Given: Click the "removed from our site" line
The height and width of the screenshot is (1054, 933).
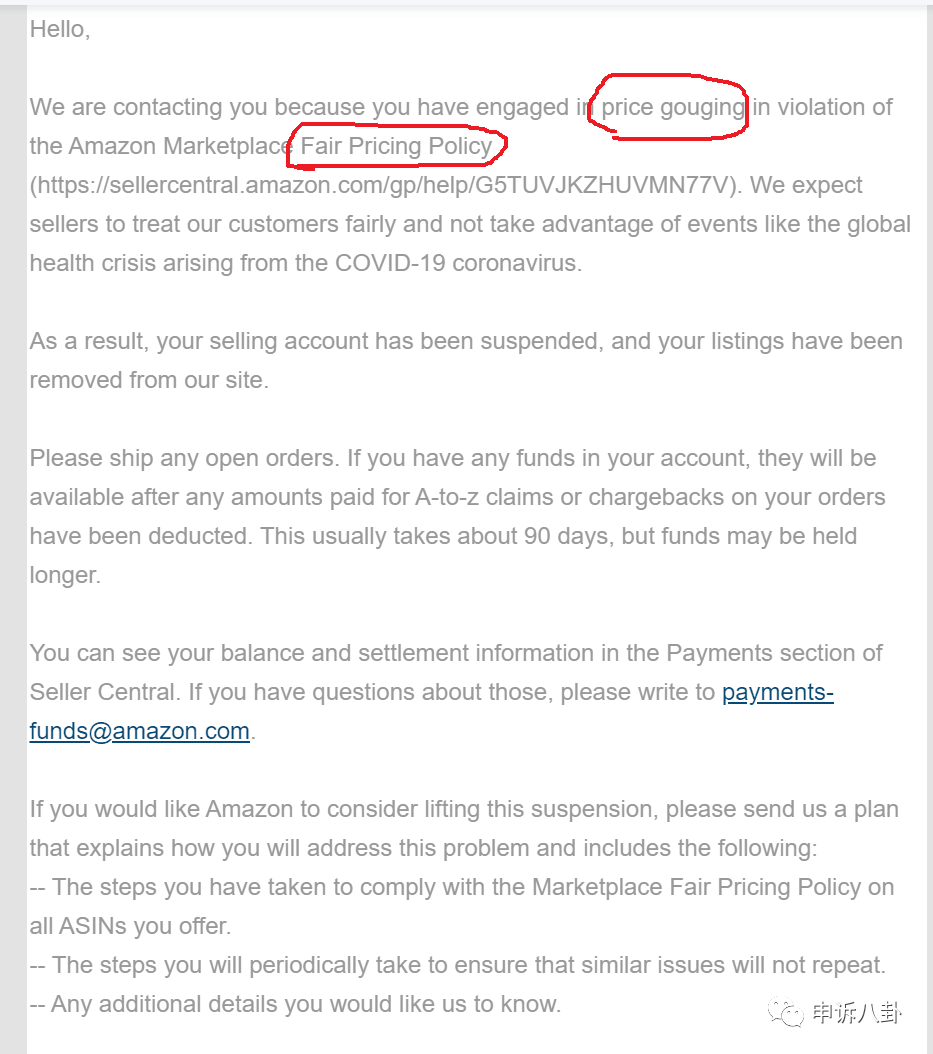Looking at the screenshot, I should [x=149, y=380].
